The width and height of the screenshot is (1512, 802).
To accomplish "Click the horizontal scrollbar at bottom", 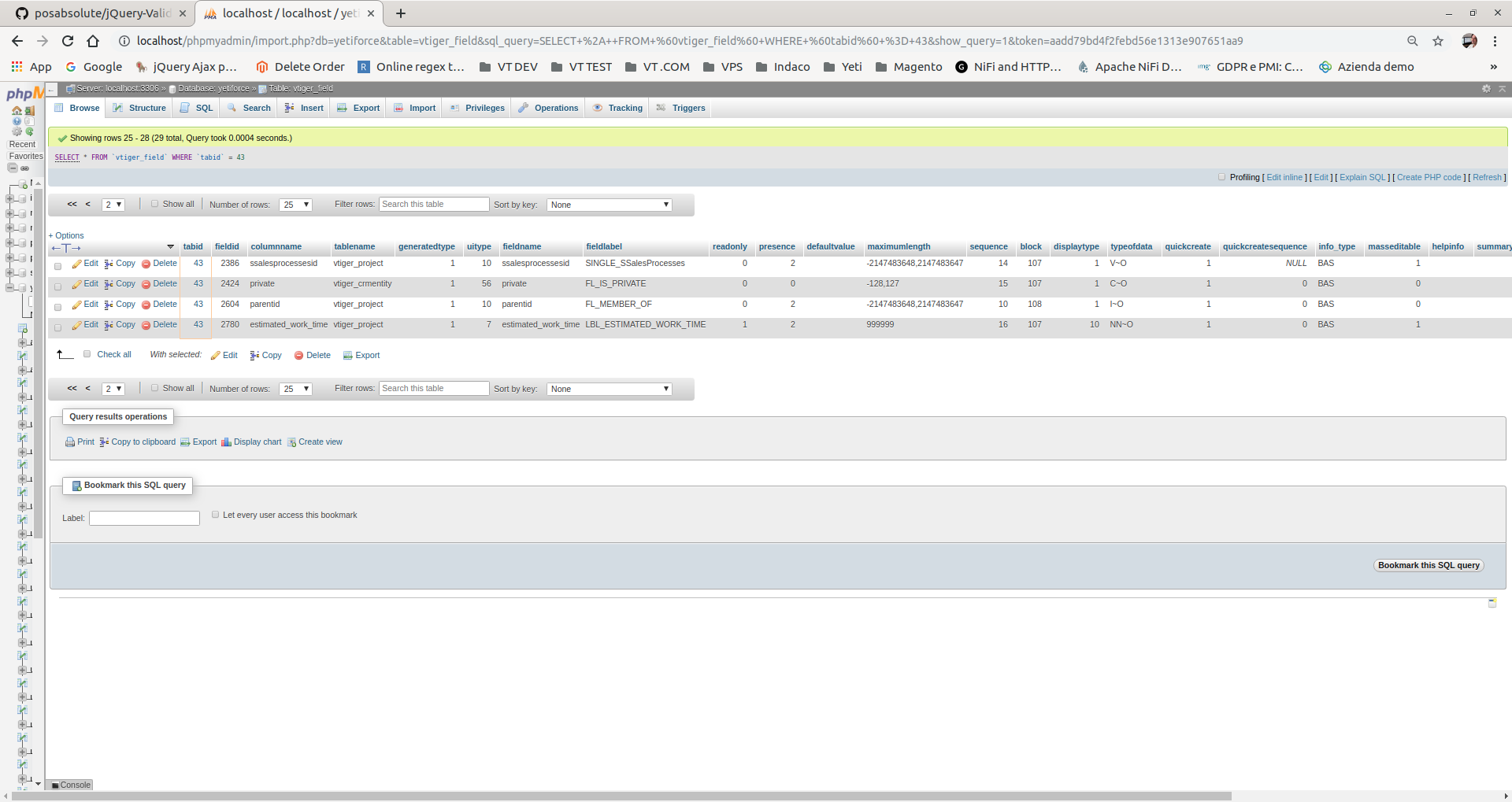I will 622,796.
